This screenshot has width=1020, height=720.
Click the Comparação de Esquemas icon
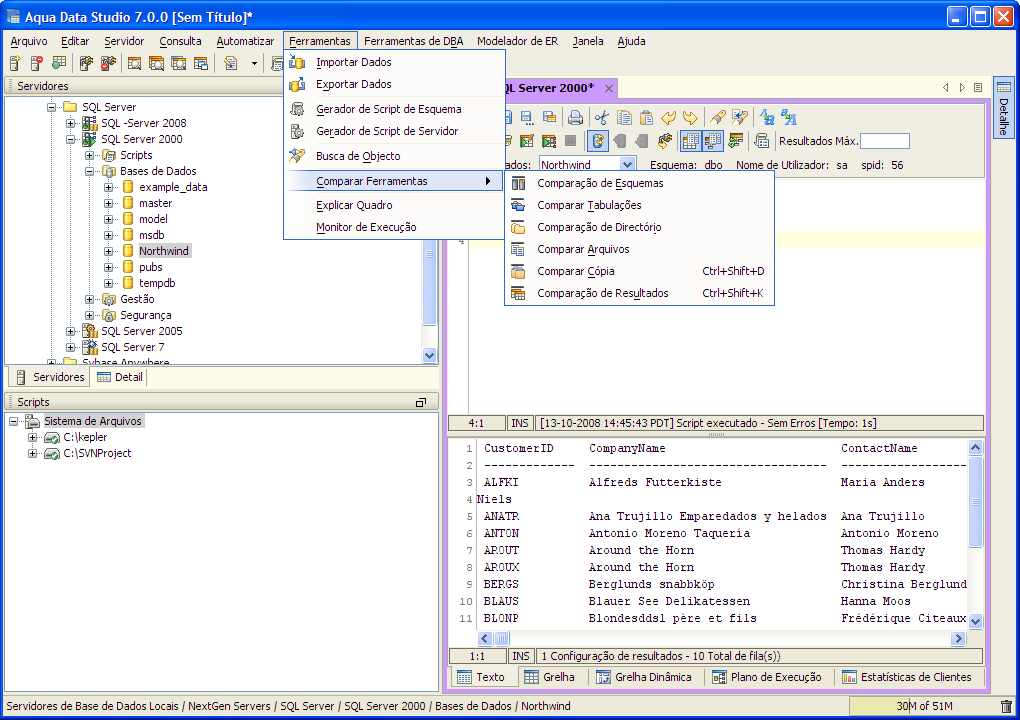coord(518,183)
